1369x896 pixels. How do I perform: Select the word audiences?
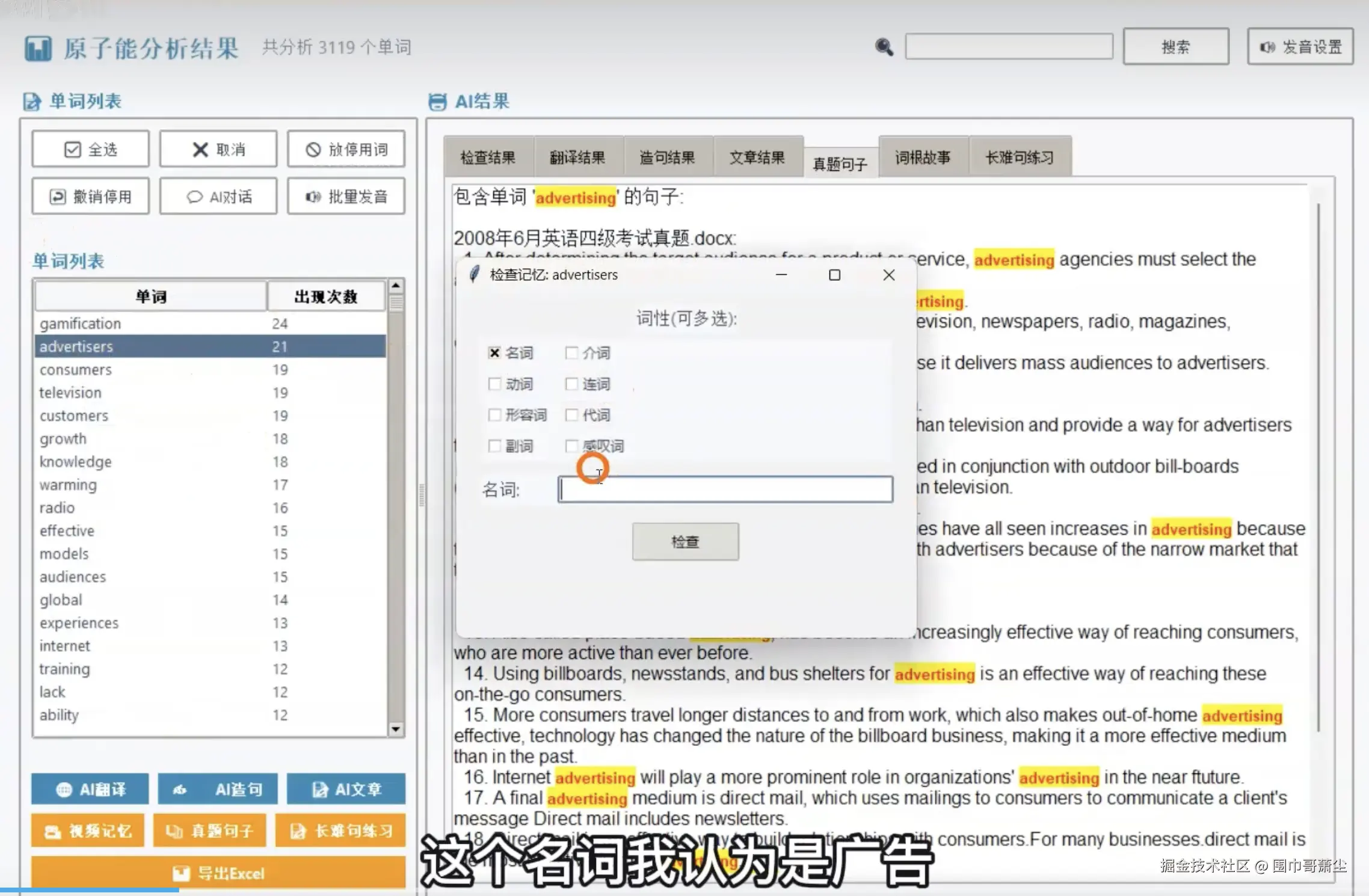tap(211, 577)
